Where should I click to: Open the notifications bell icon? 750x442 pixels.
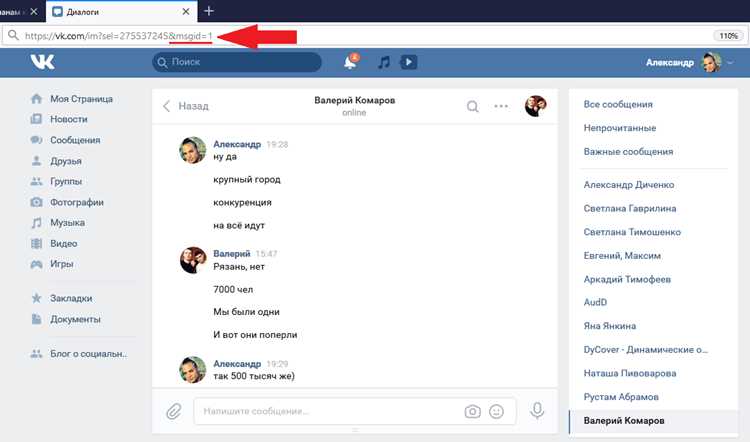(x=351, y=62)
